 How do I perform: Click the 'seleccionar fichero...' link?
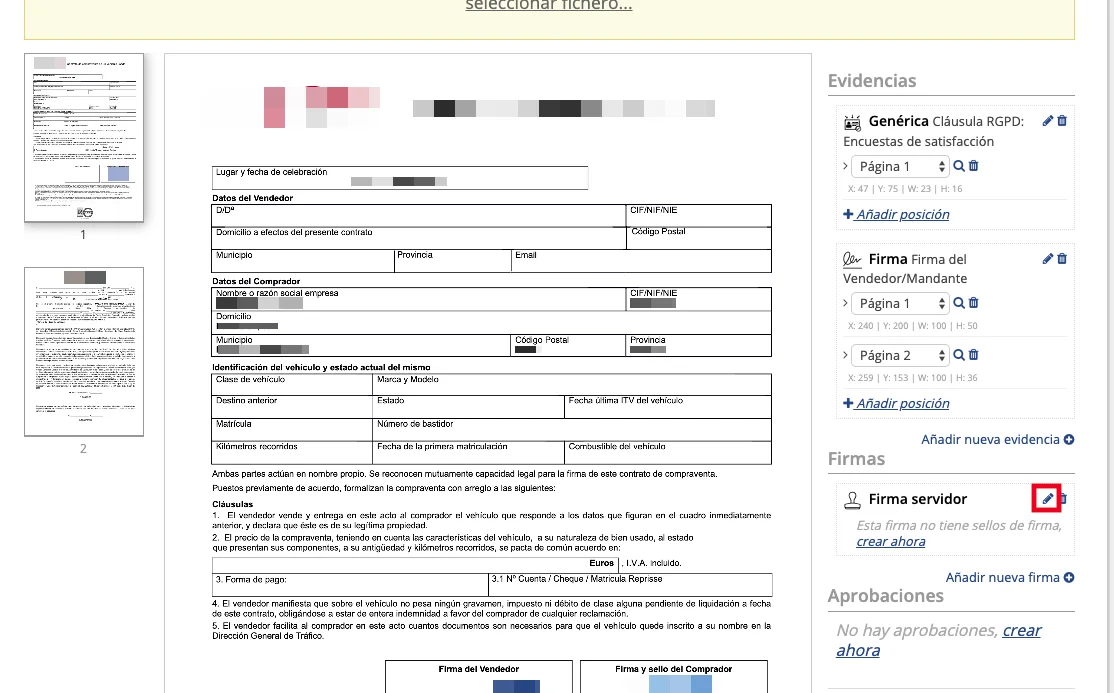click(548, 6)
